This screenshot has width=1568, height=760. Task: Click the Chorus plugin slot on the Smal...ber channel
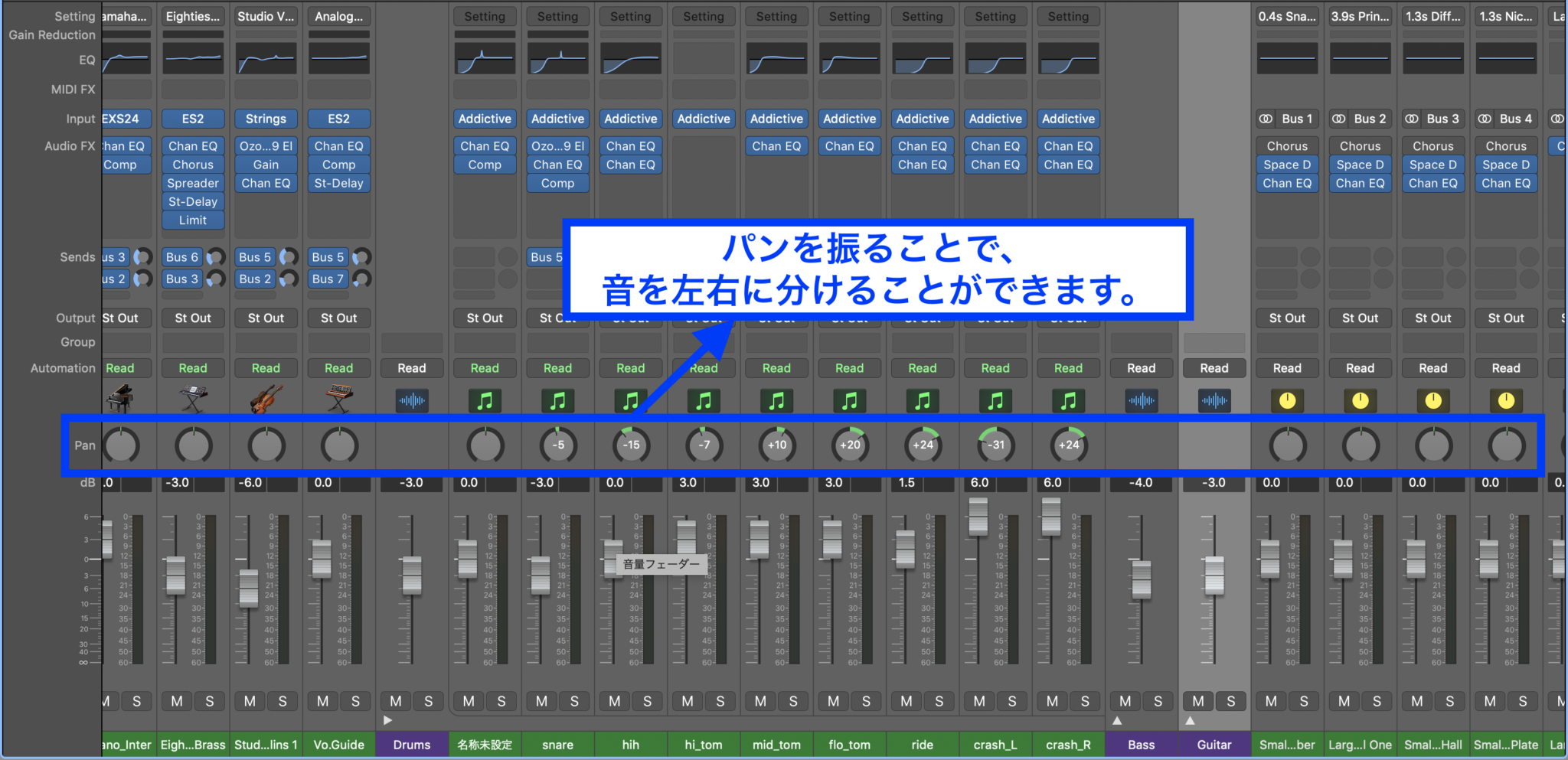(1287, 145)
